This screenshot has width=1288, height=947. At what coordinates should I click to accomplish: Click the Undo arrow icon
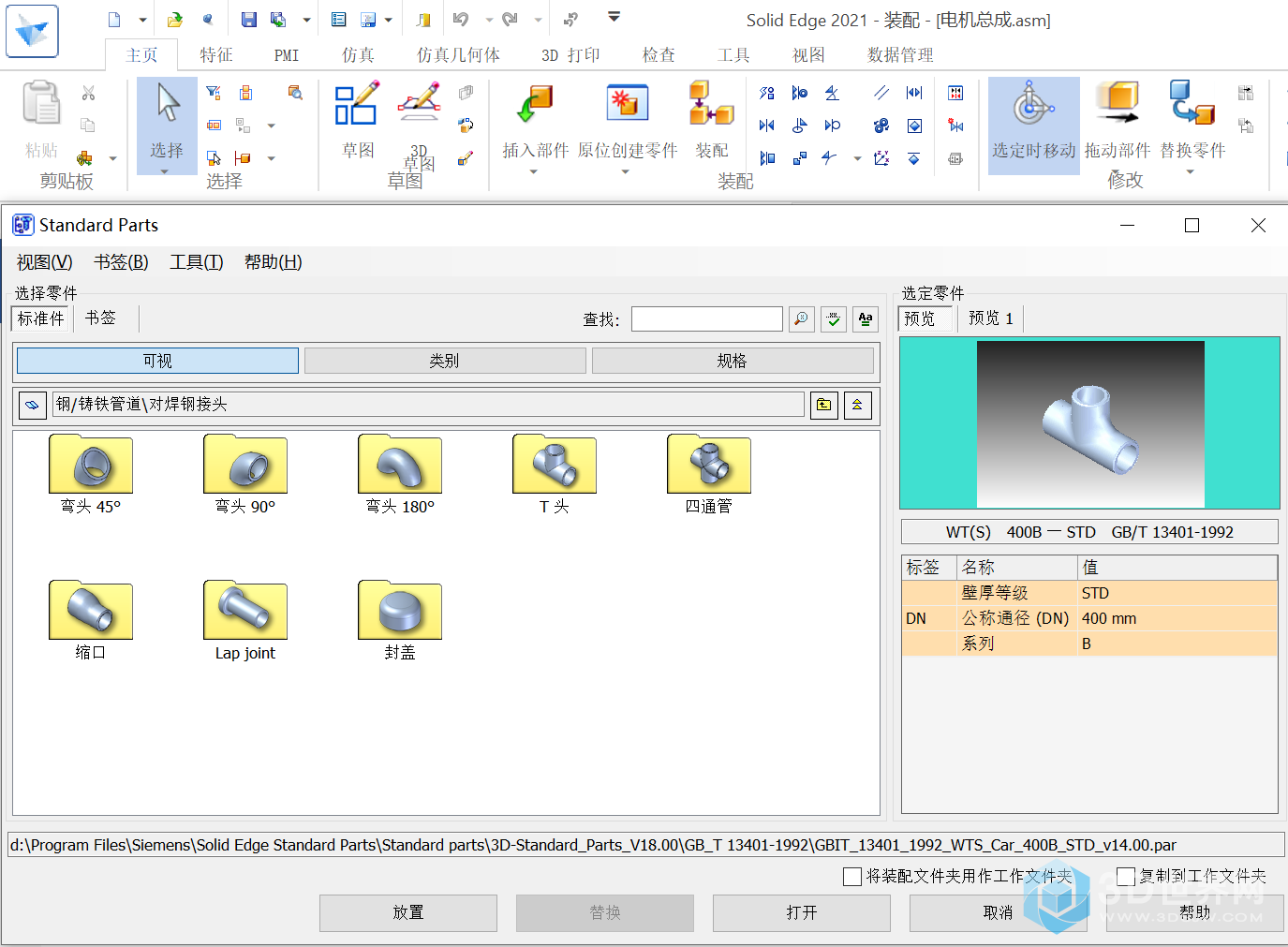[461, 20]
